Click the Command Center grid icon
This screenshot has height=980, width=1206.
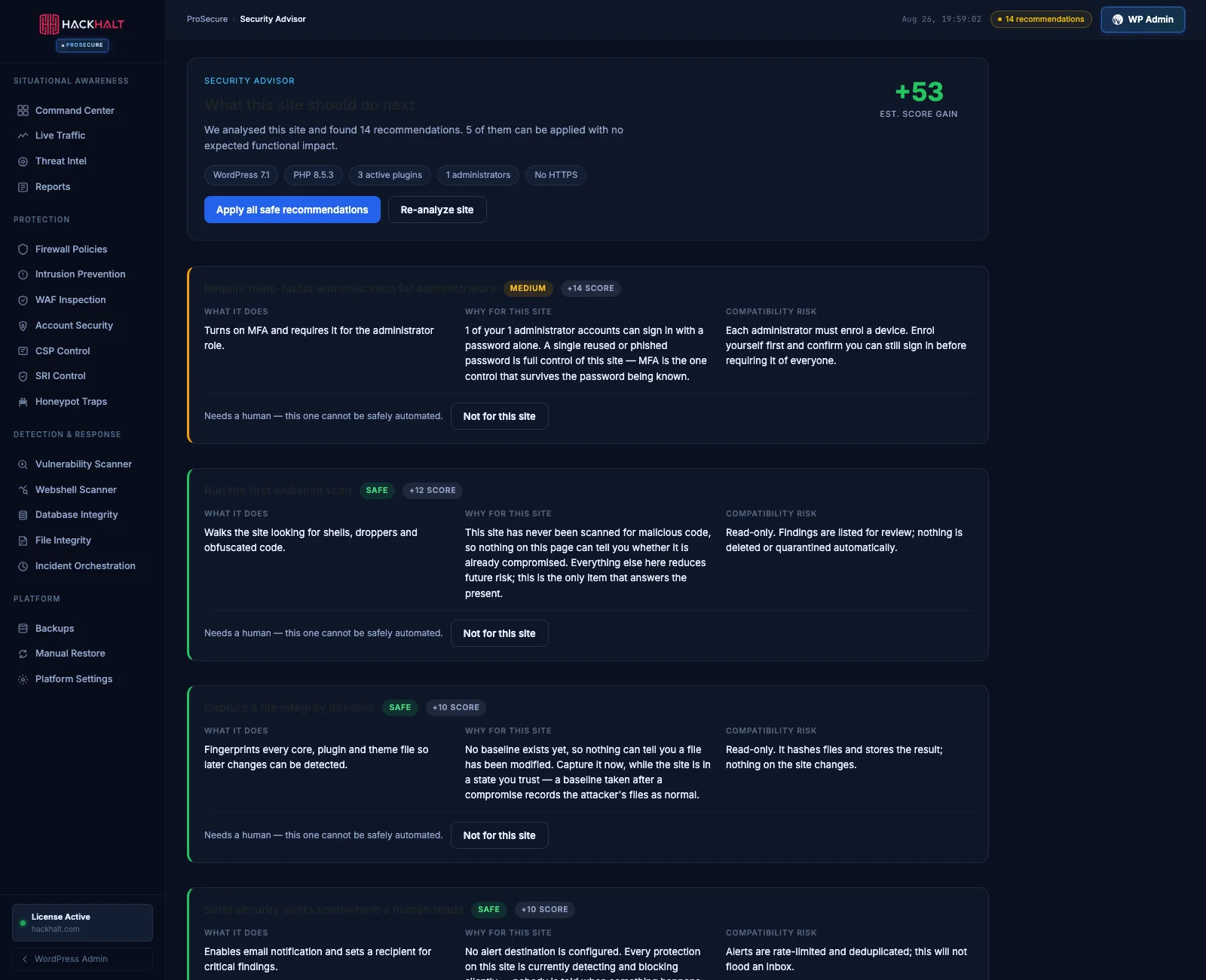[x=23, y=111]
